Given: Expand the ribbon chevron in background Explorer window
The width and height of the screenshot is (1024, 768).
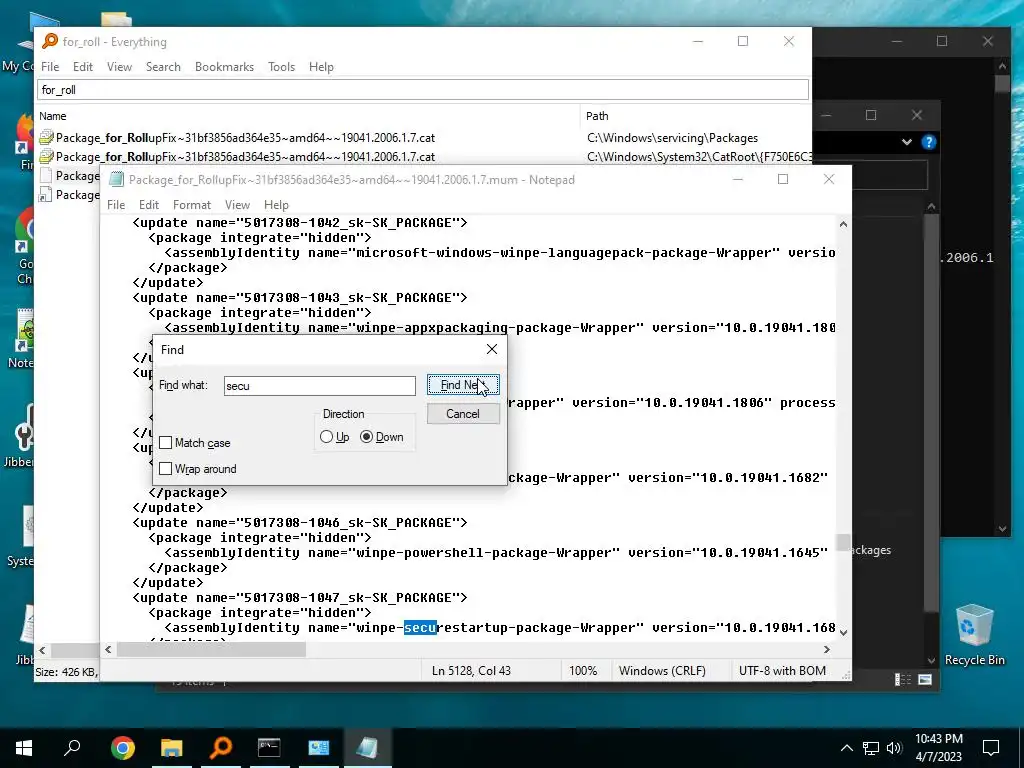Looking at the screenshot, I should 906,142.
